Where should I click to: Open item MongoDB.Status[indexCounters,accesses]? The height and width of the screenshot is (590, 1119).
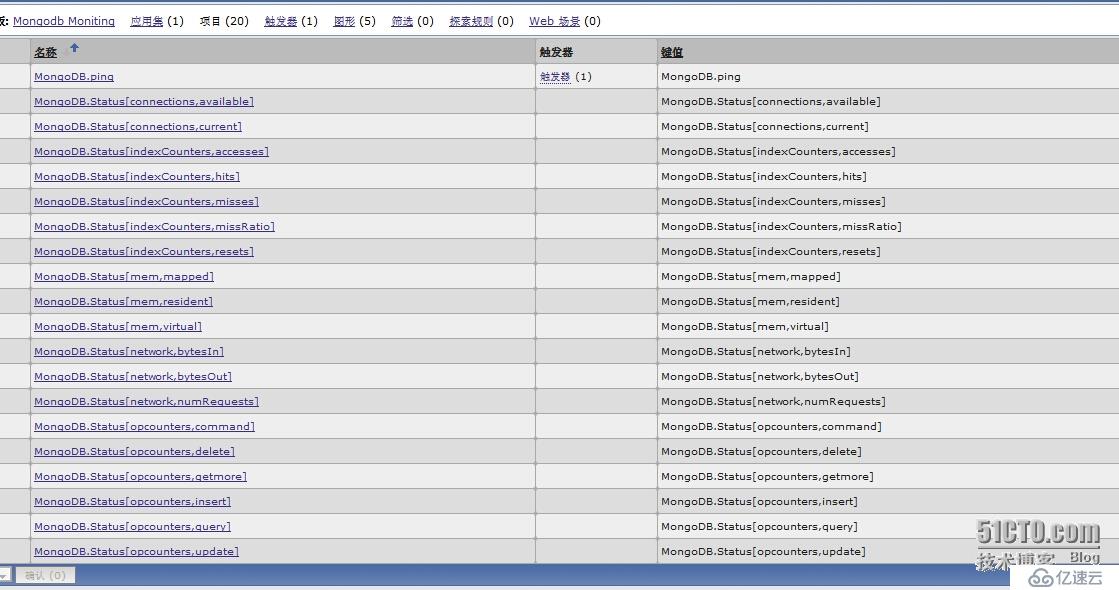151,151
